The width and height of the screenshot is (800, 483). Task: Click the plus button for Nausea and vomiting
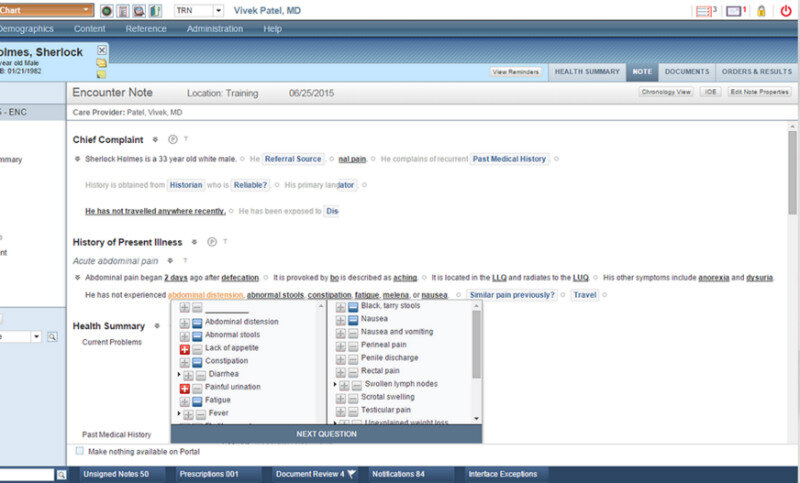point(341,332)
